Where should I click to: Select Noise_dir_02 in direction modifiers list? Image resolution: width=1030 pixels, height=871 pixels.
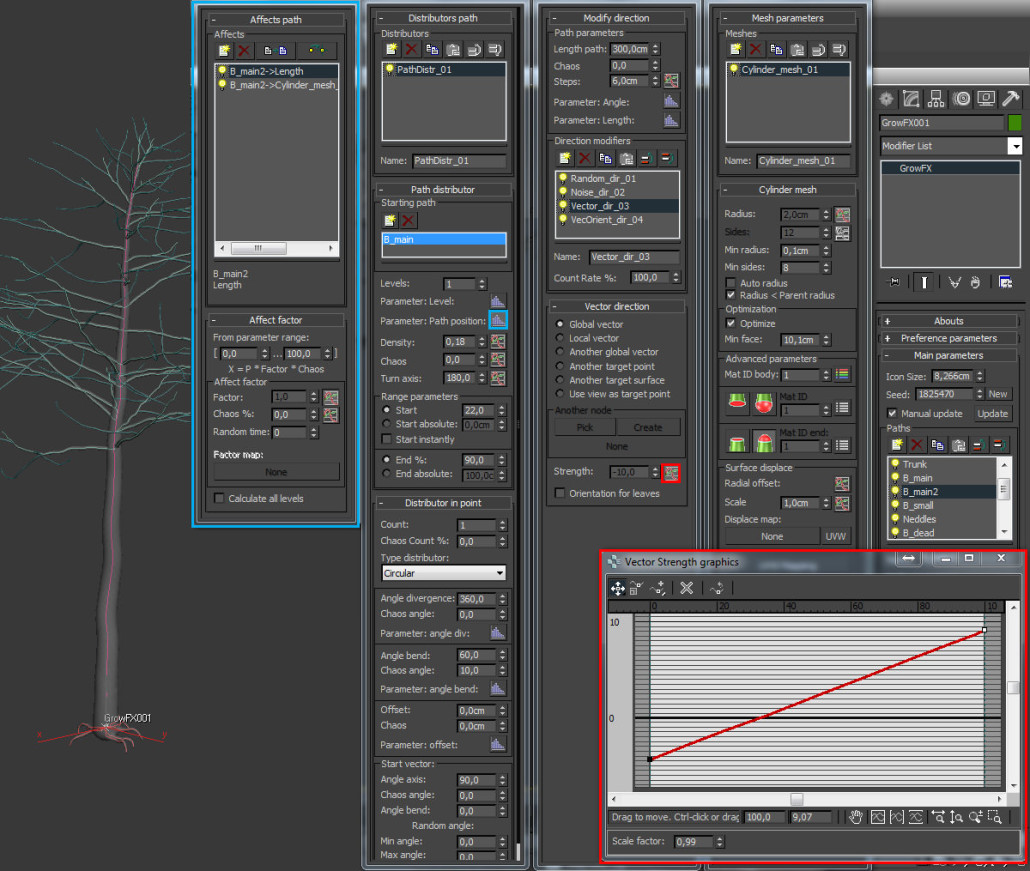[597, 192]
